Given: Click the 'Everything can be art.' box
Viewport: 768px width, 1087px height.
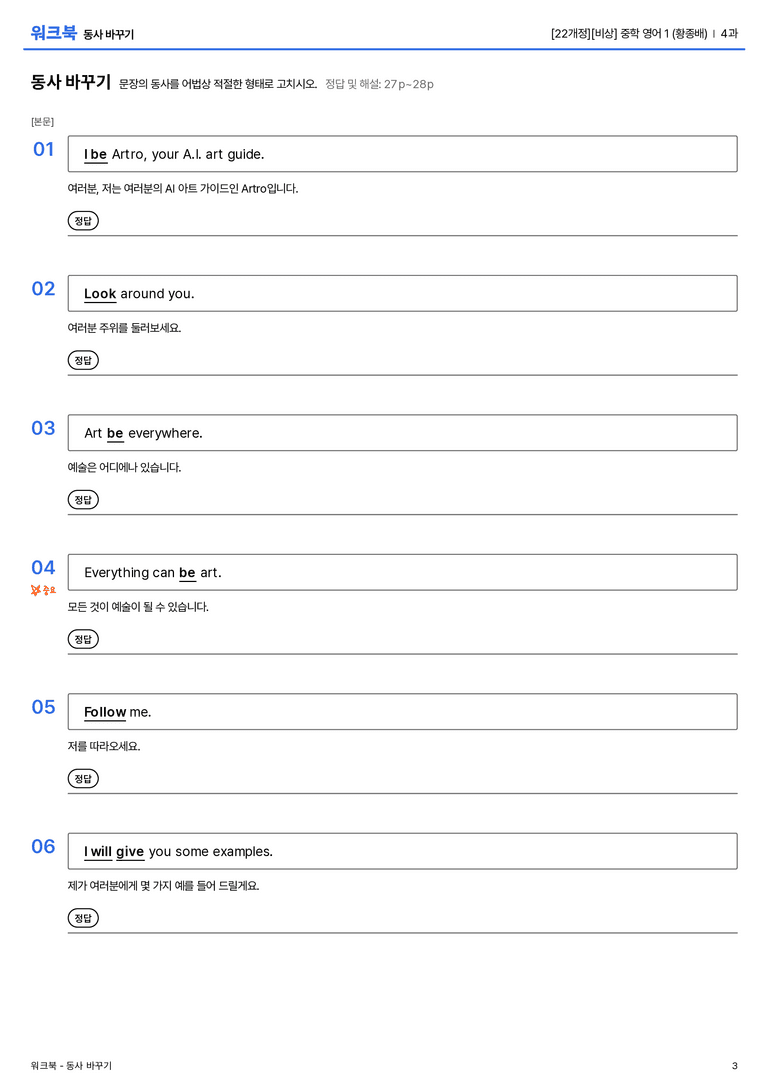Looking at the screenshot, I should coord(403,572).
